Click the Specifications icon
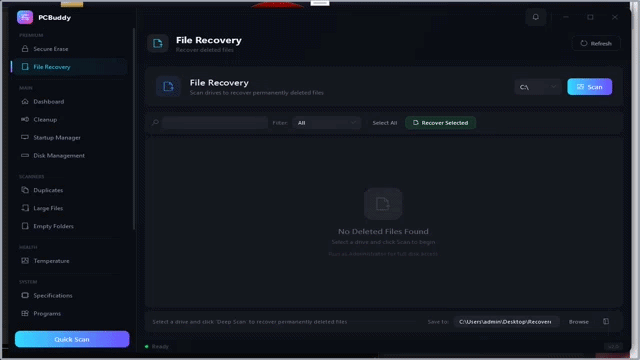This screenshot has height=360, width=640. coord(25,295)
